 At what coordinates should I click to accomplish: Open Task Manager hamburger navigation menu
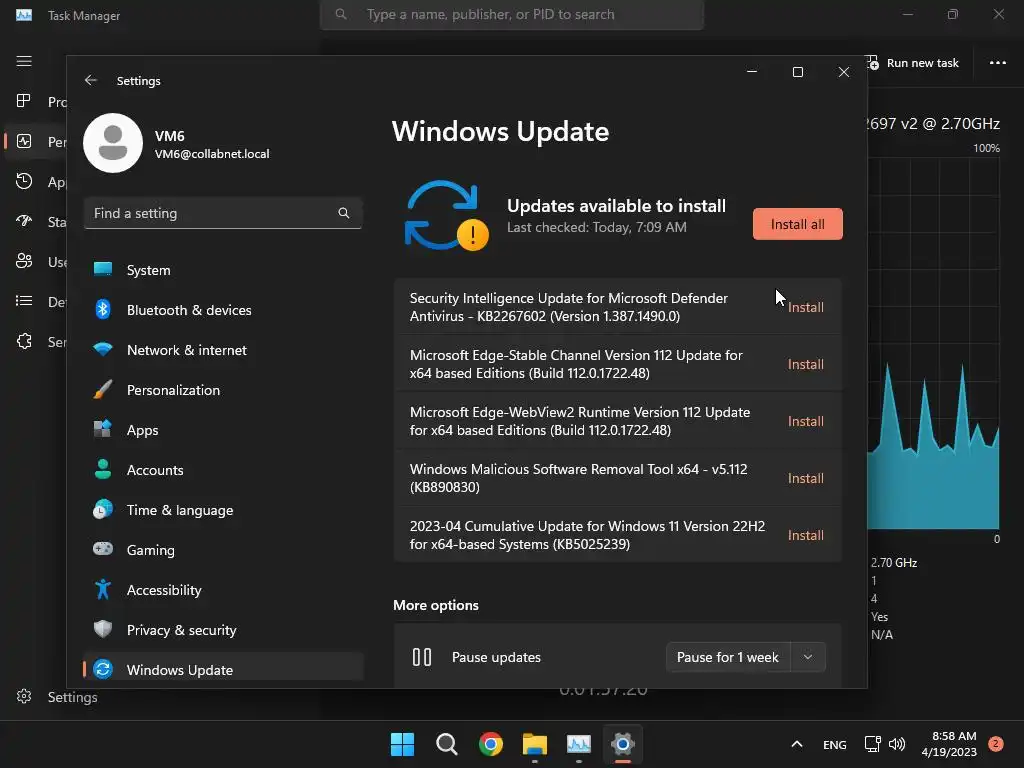[x=24, y=61]
